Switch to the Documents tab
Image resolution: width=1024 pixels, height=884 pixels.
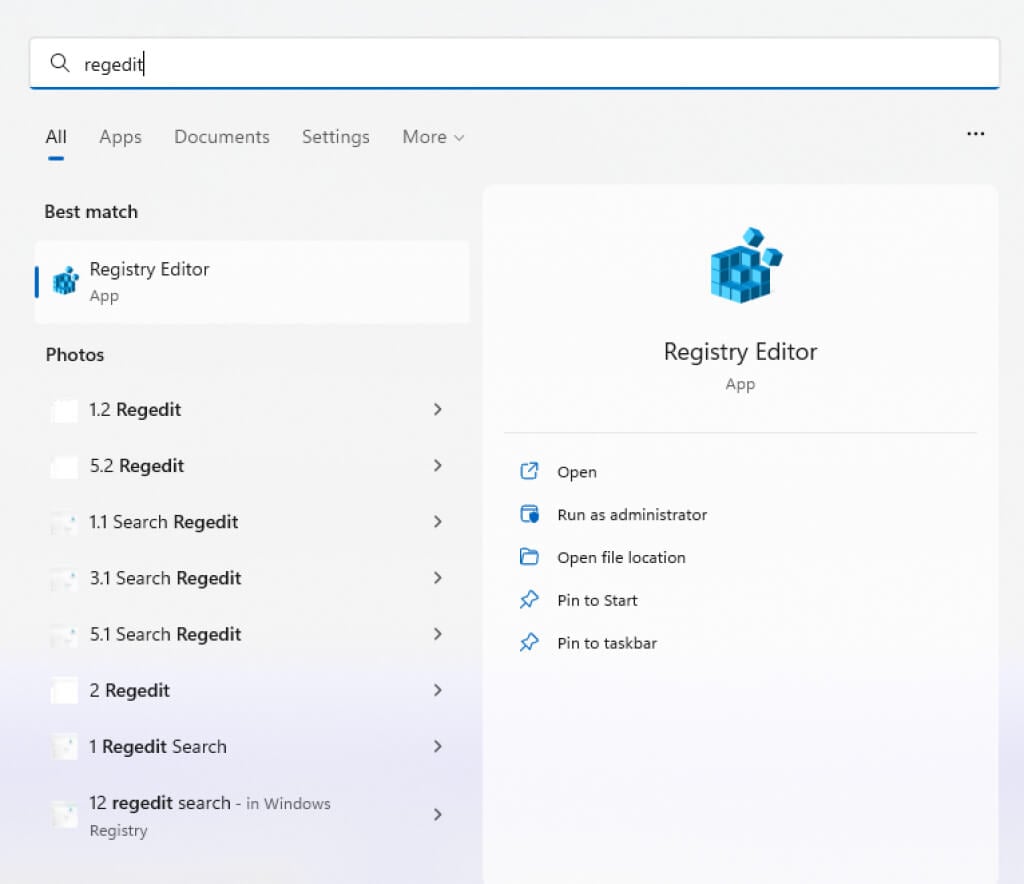click(221, 136)
